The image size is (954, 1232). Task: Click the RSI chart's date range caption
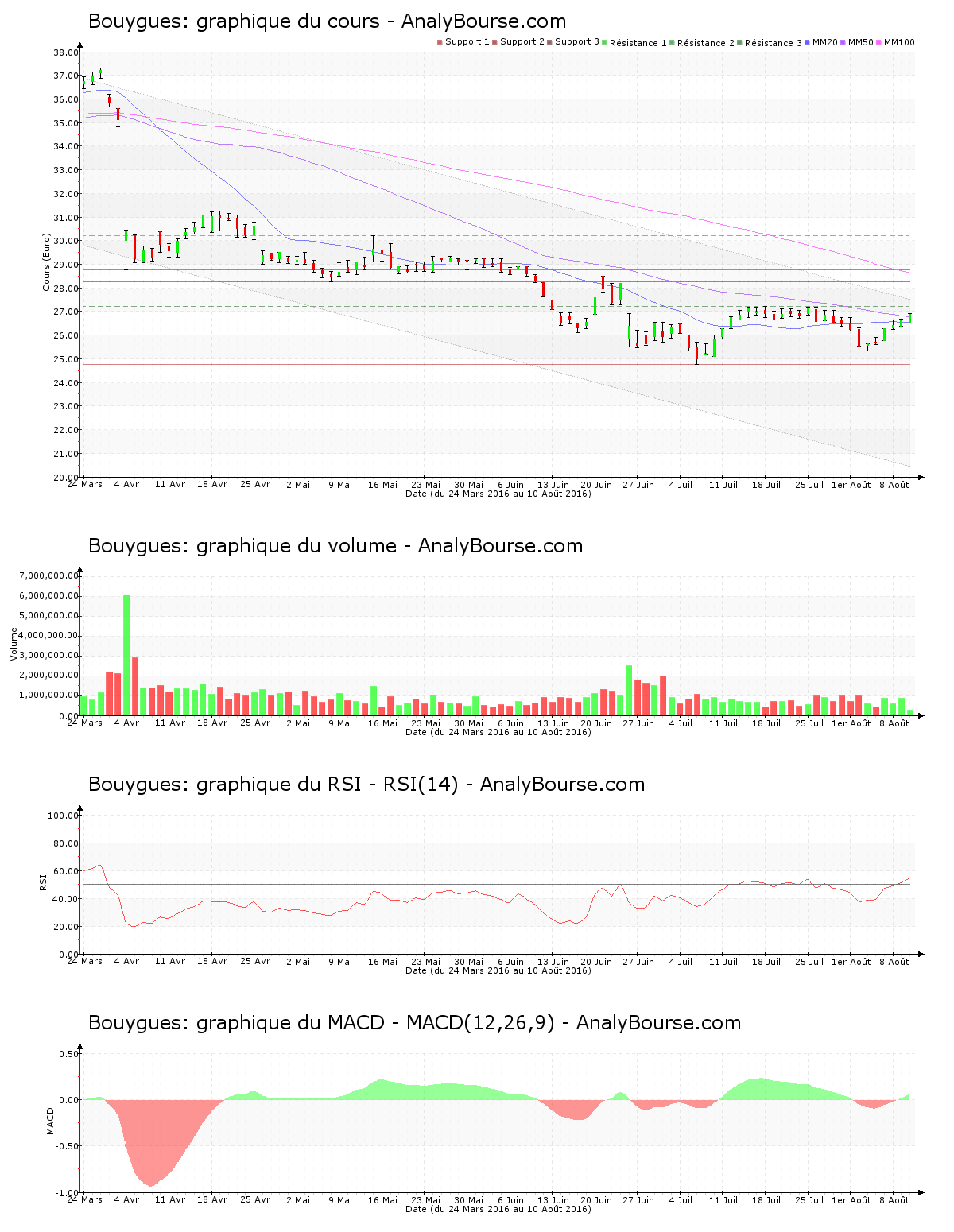pos(498,970)
